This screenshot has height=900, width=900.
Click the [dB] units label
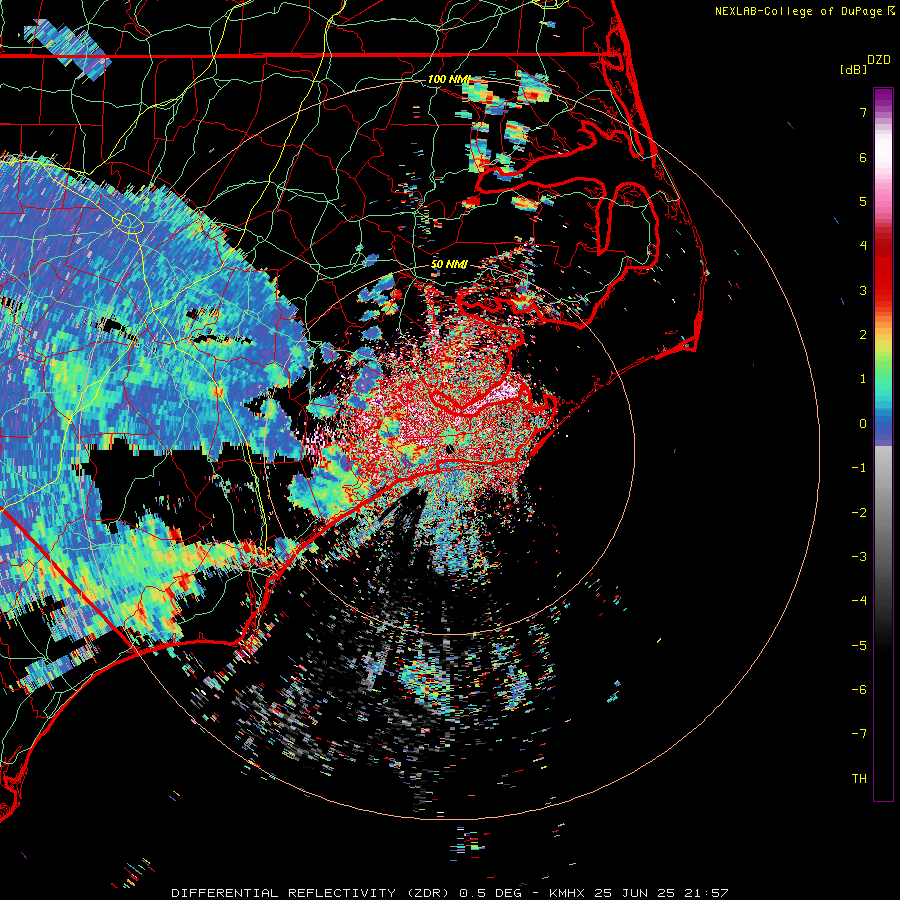click(853, 69)
